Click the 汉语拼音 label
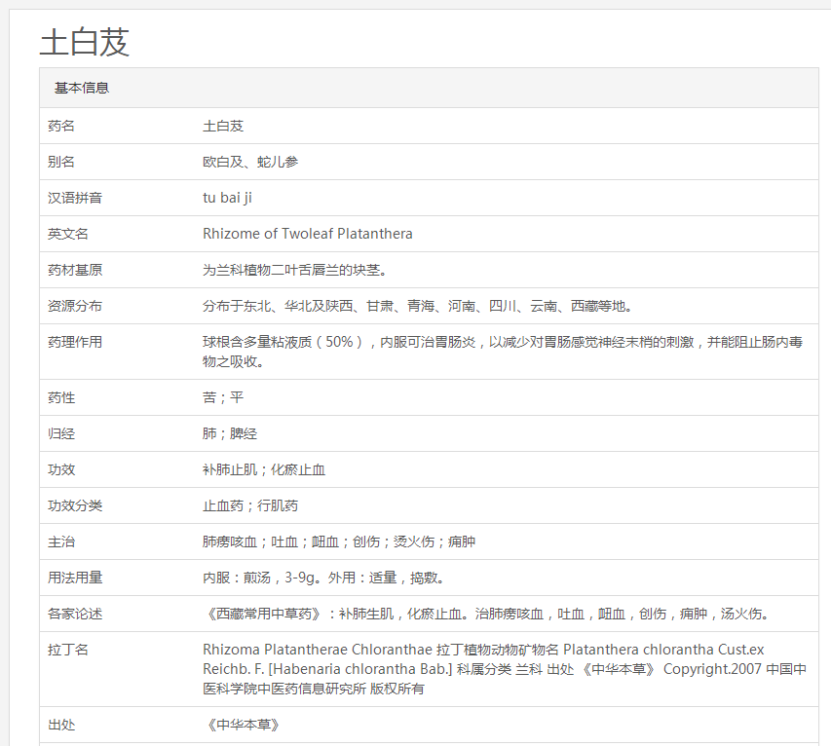The width and height of the screenshot is (831, 746). [75, 198]
